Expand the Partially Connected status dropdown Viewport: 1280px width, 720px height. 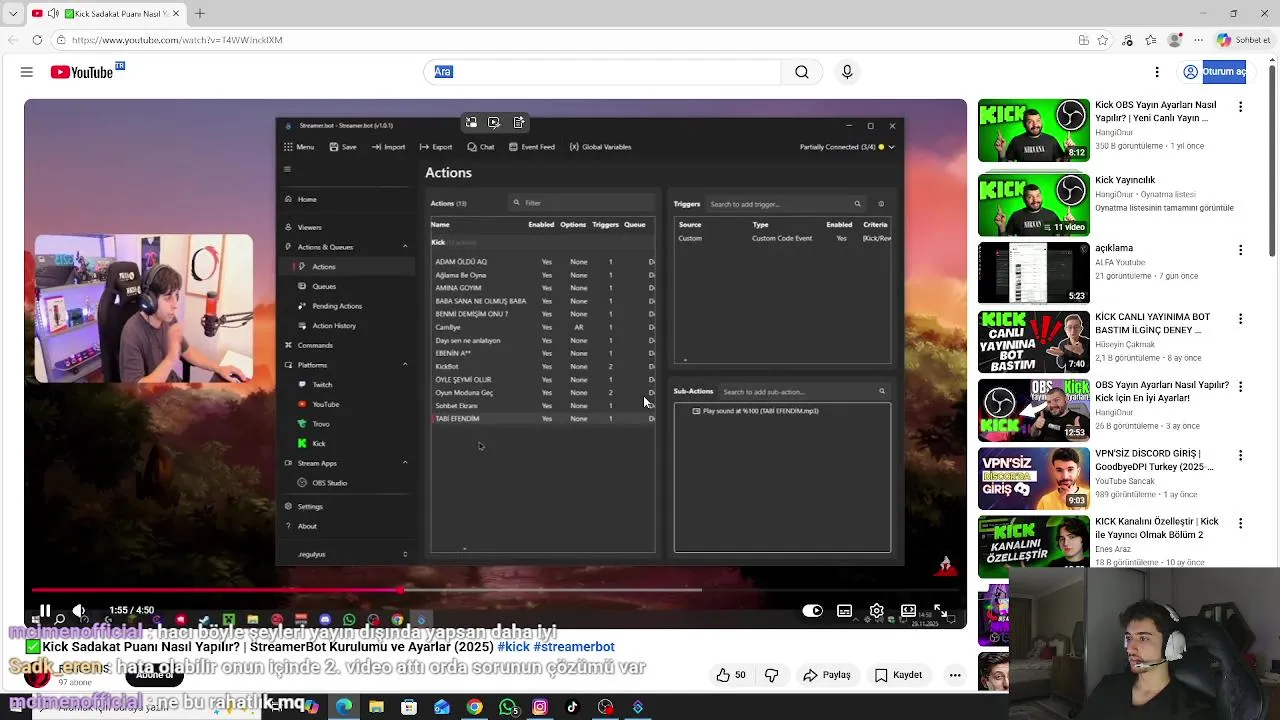(x=891, y=147)
